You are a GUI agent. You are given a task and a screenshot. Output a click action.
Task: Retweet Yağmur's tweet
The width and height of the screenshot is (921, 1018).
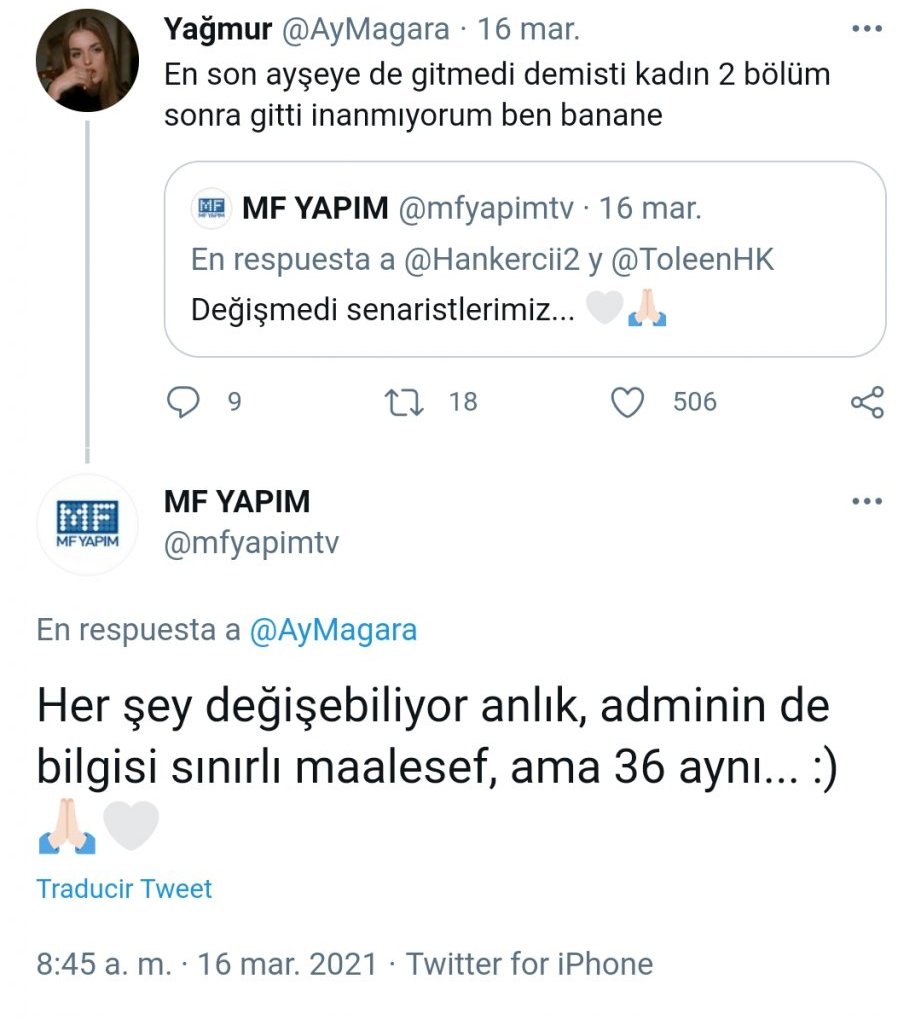click(405, 402)
